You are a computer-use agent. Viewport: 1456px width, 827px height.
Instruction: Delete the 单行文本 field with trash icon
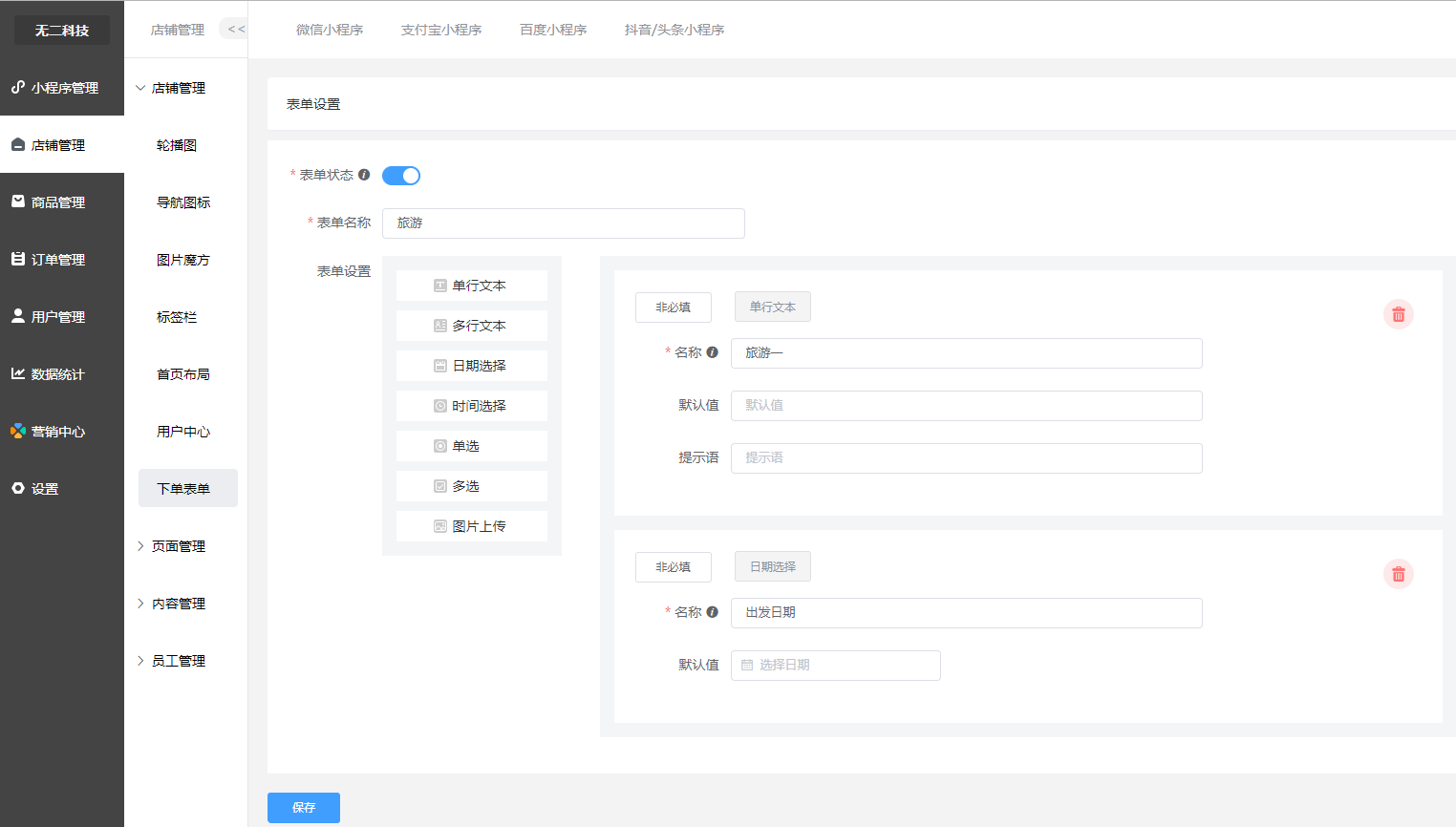(1399, 314)
